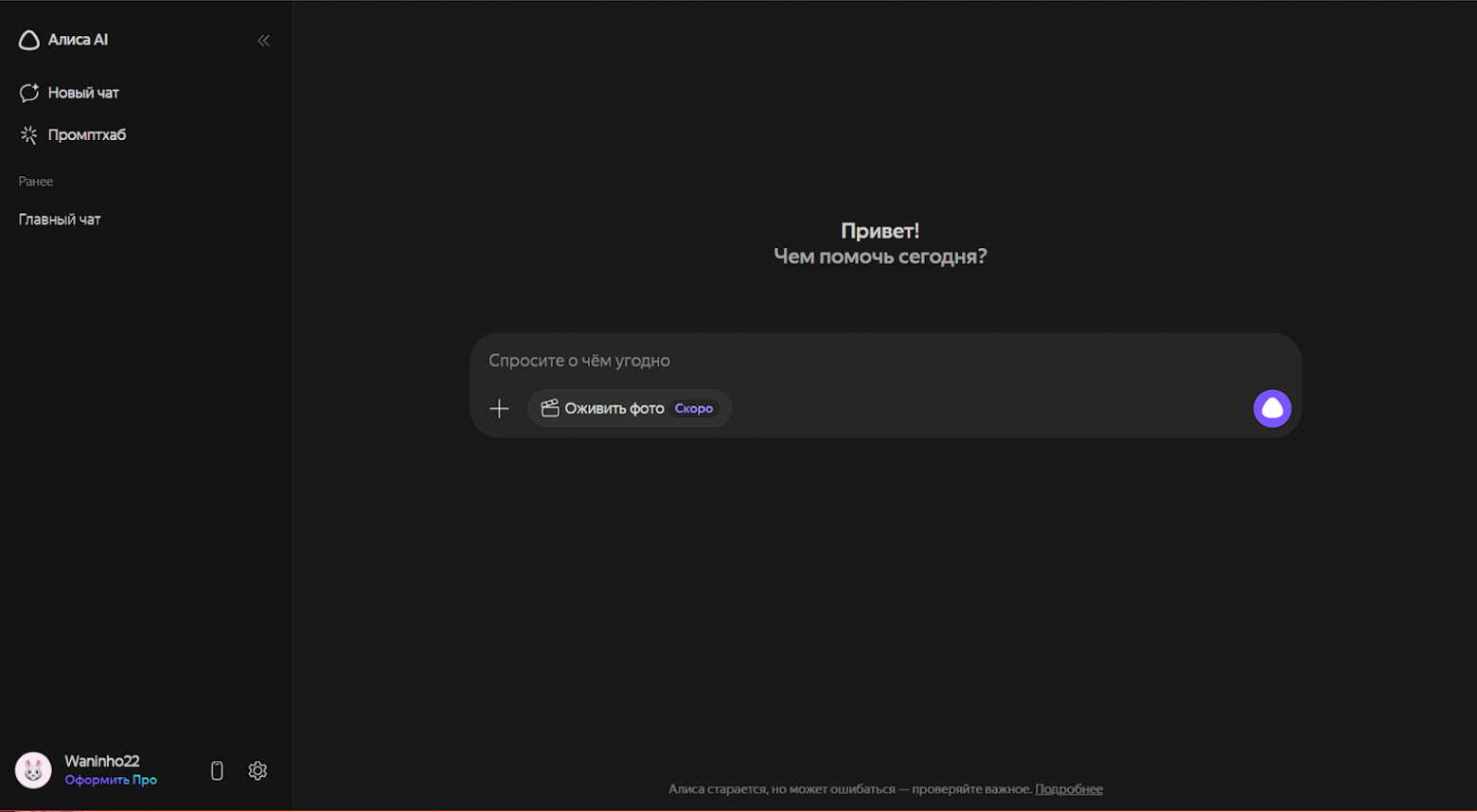Screen dimensions: 1477x812
Task: Open settings gear icon
Action: (x=258, y=770)
